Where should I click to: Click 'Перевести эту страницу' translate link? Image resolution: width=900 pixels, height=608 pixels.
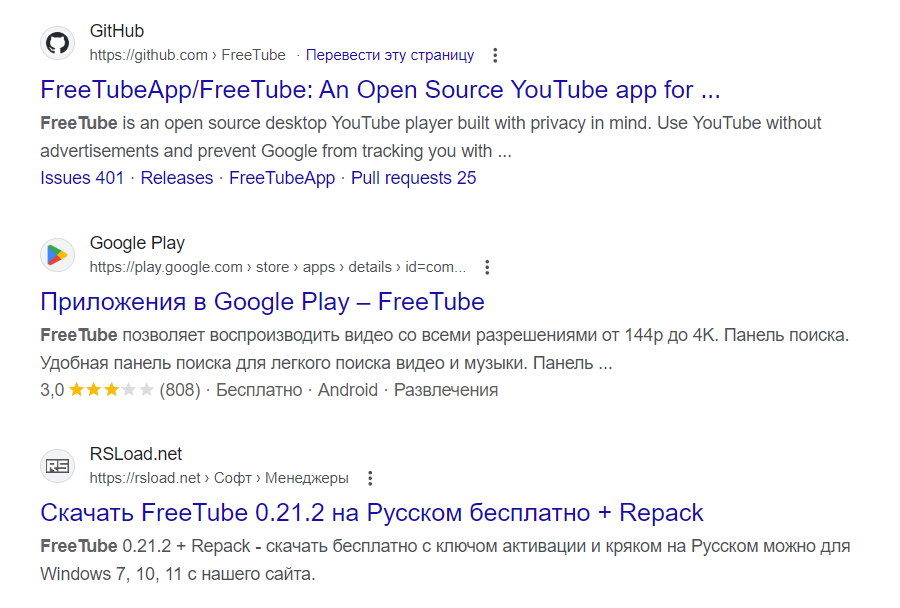(x=390, y=55)
